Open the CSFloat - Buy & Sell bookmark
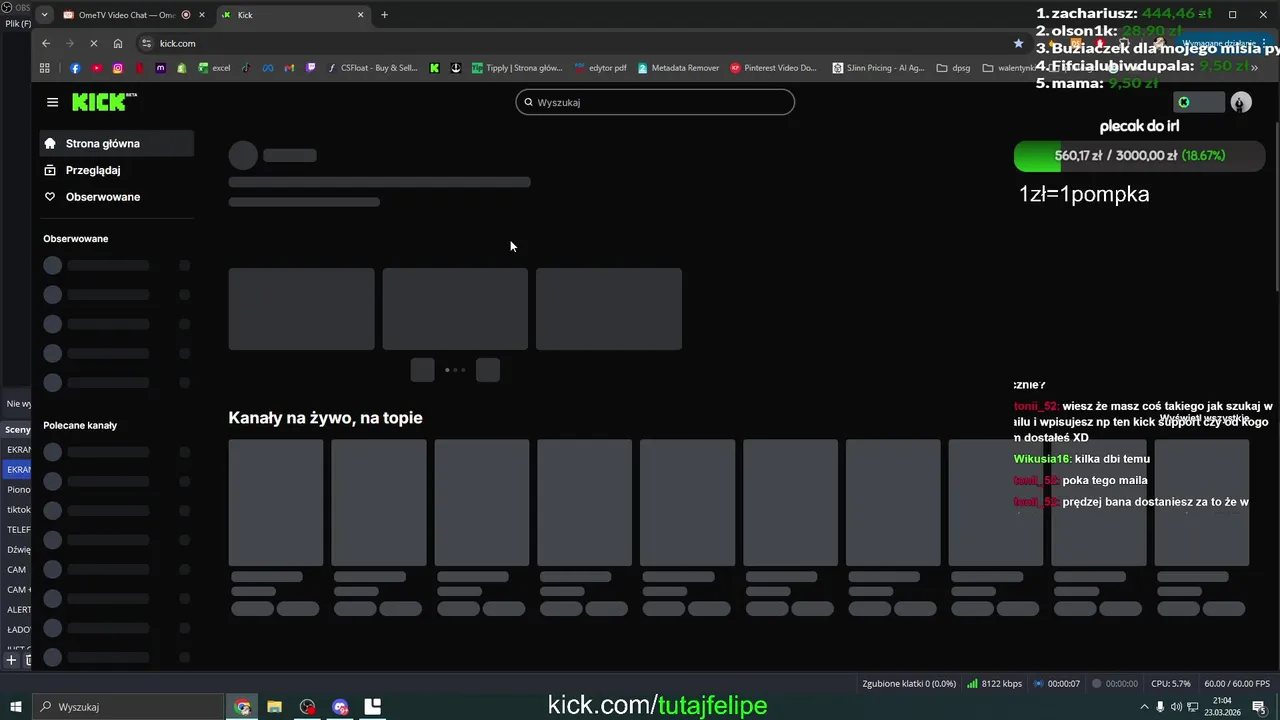 (372, 68)
